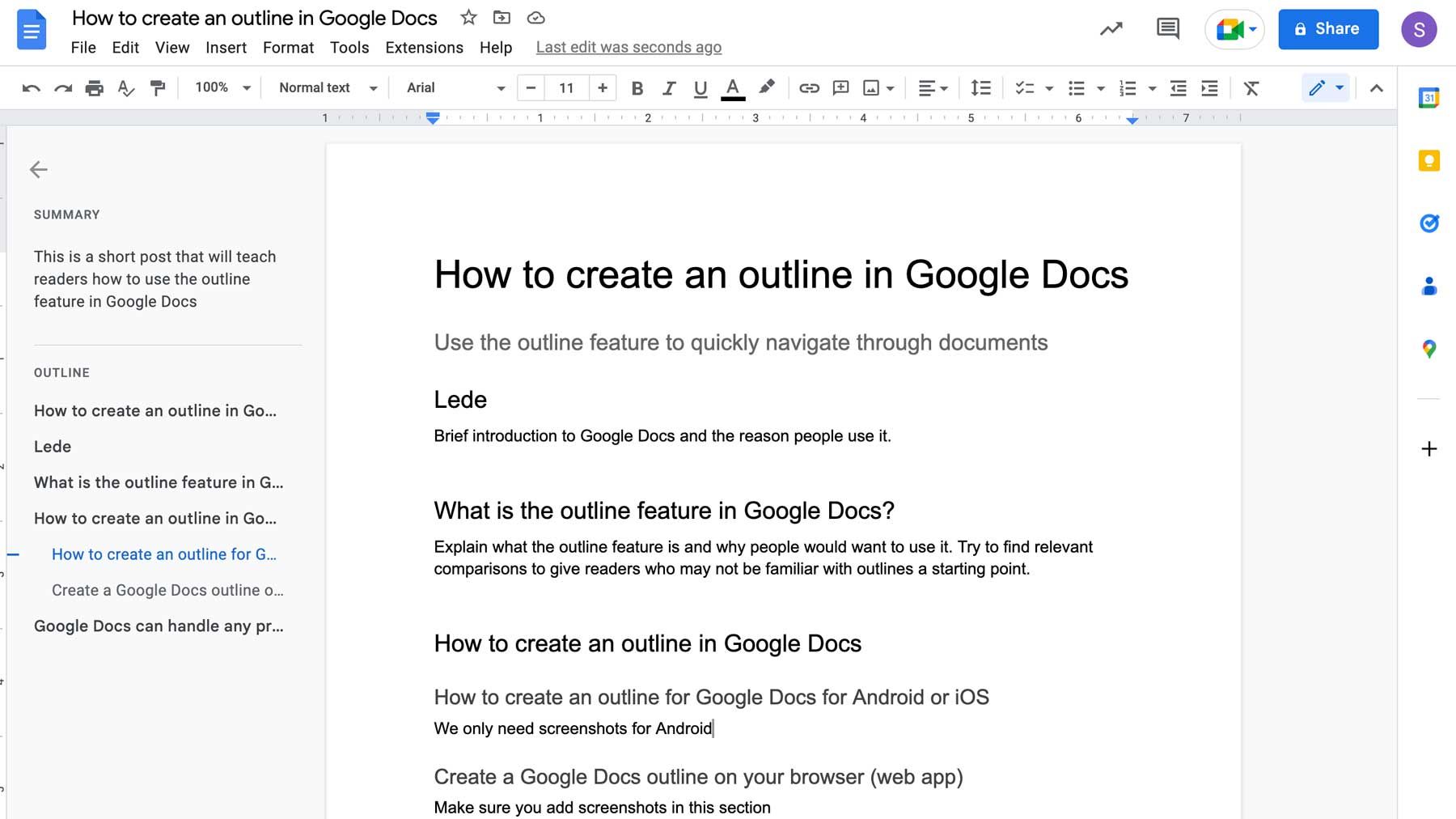
Task: Open line and paragraph spacing icon
Action: (x=980, y=88)
